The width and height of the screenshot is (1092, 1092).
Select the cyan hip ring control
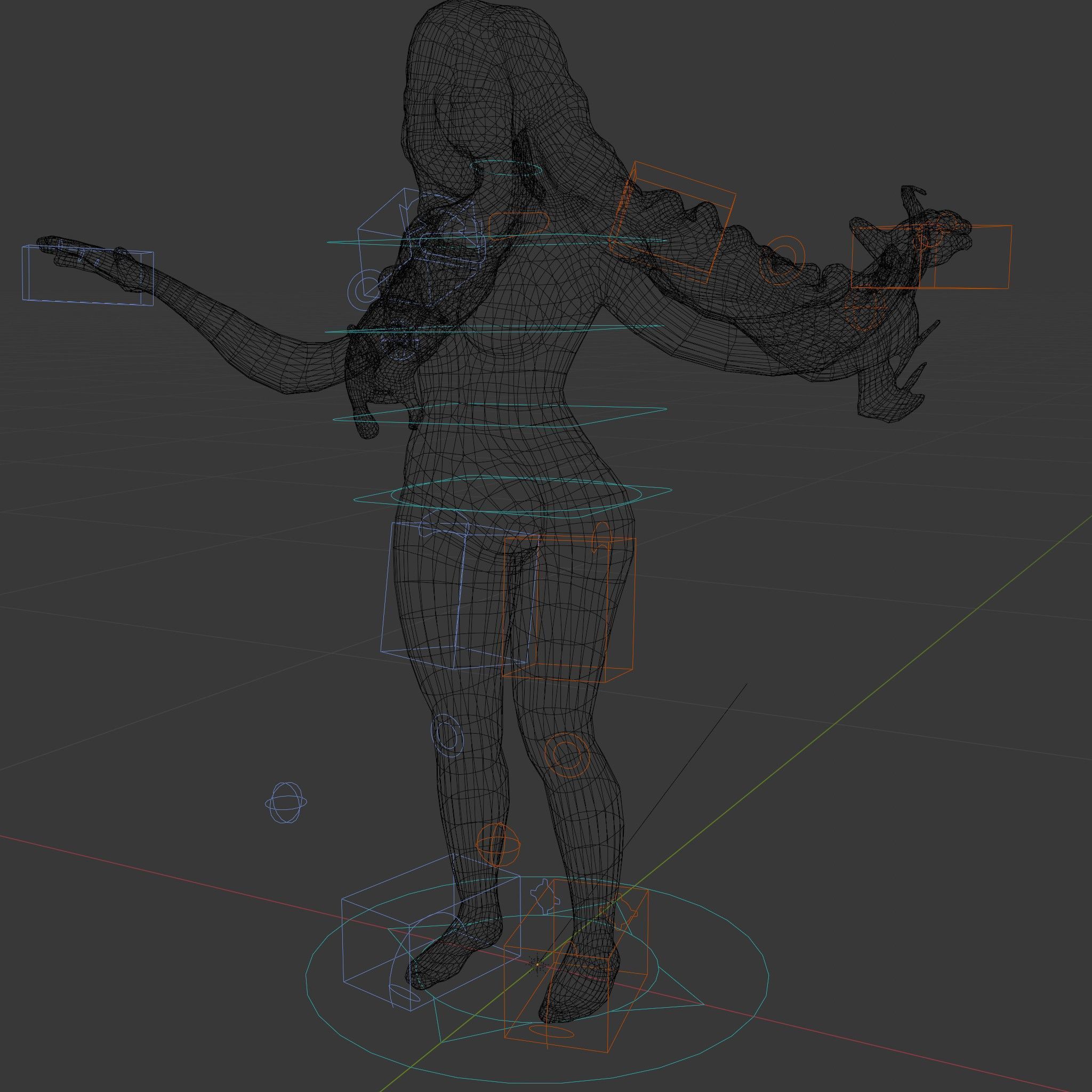point(512,496)
